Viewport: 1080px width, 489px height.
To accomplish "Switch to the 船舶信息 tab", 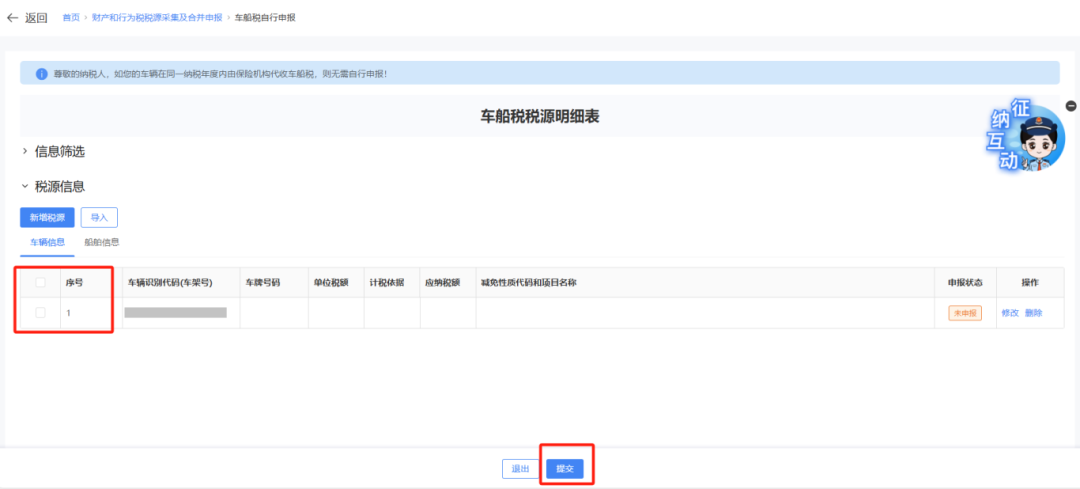I will (x=102, y=242).
